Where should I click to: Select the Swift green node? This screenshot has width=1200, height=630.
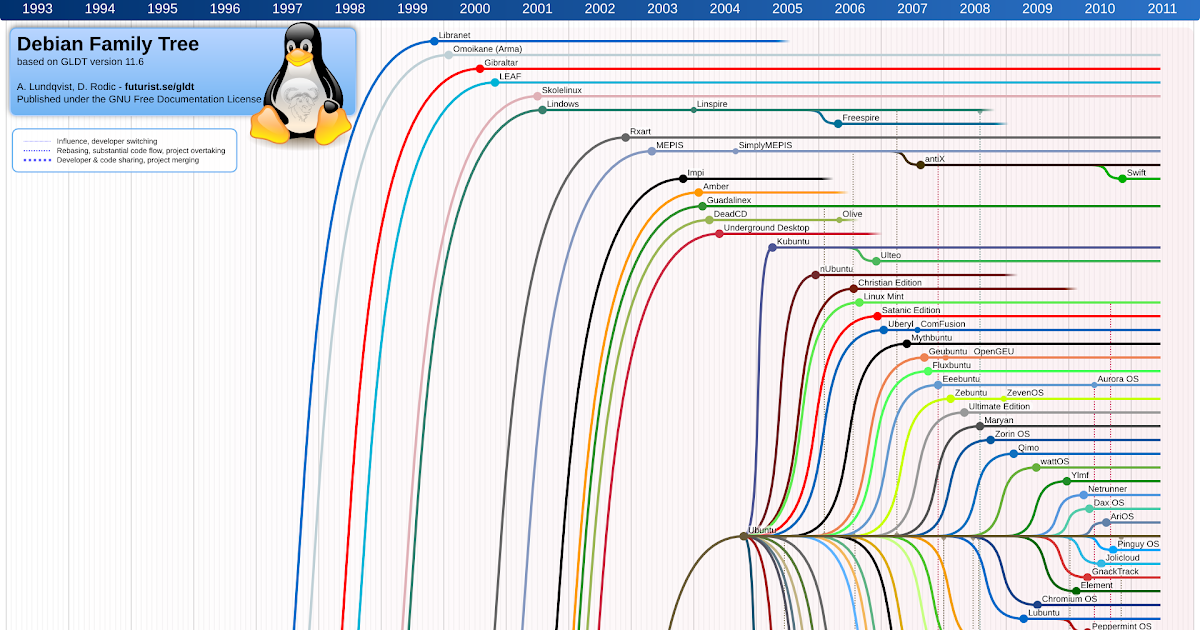click(1122, 178)
